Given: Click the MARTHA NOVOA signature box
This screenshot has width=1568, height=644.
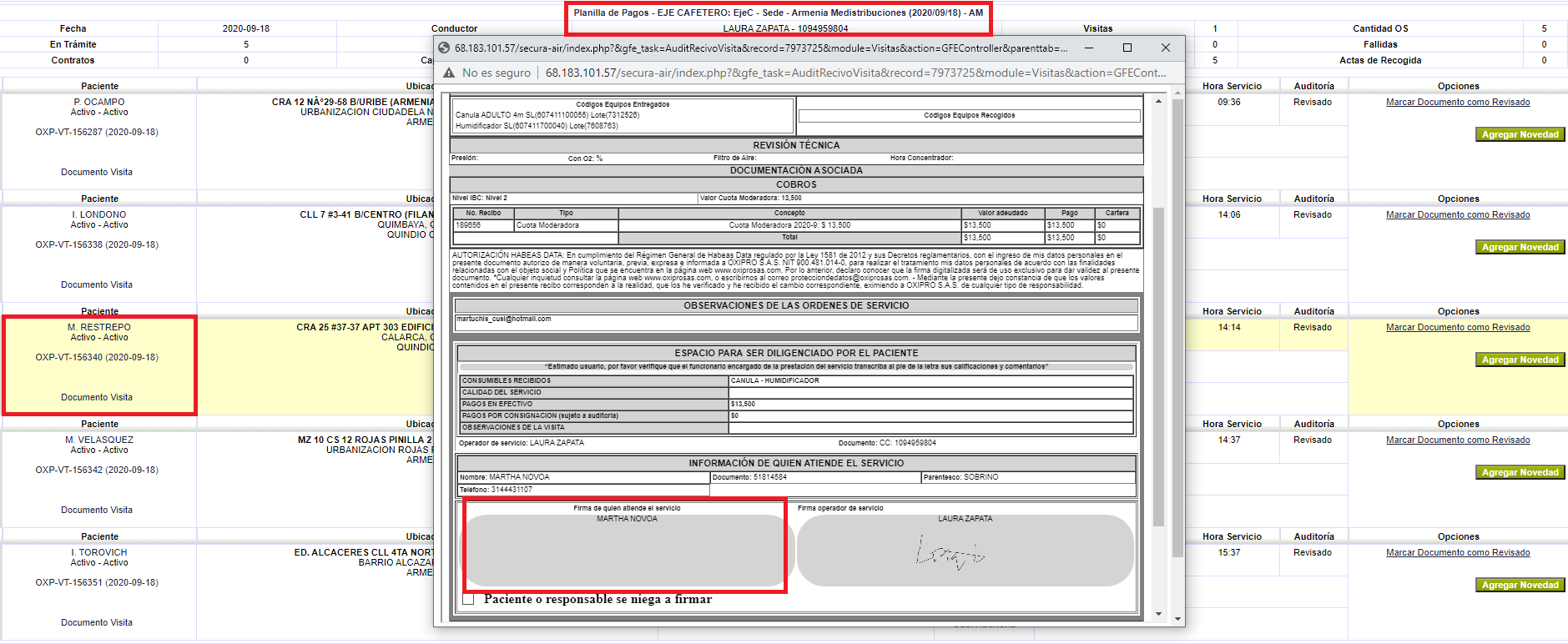Looking at the screenshot, I should [x=626, y=551].
